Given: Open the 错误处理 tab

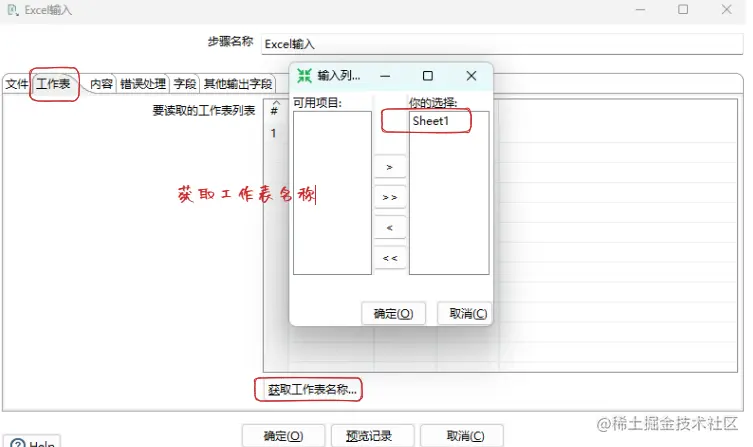Looking at the screenshot, I should click(143, 84).
